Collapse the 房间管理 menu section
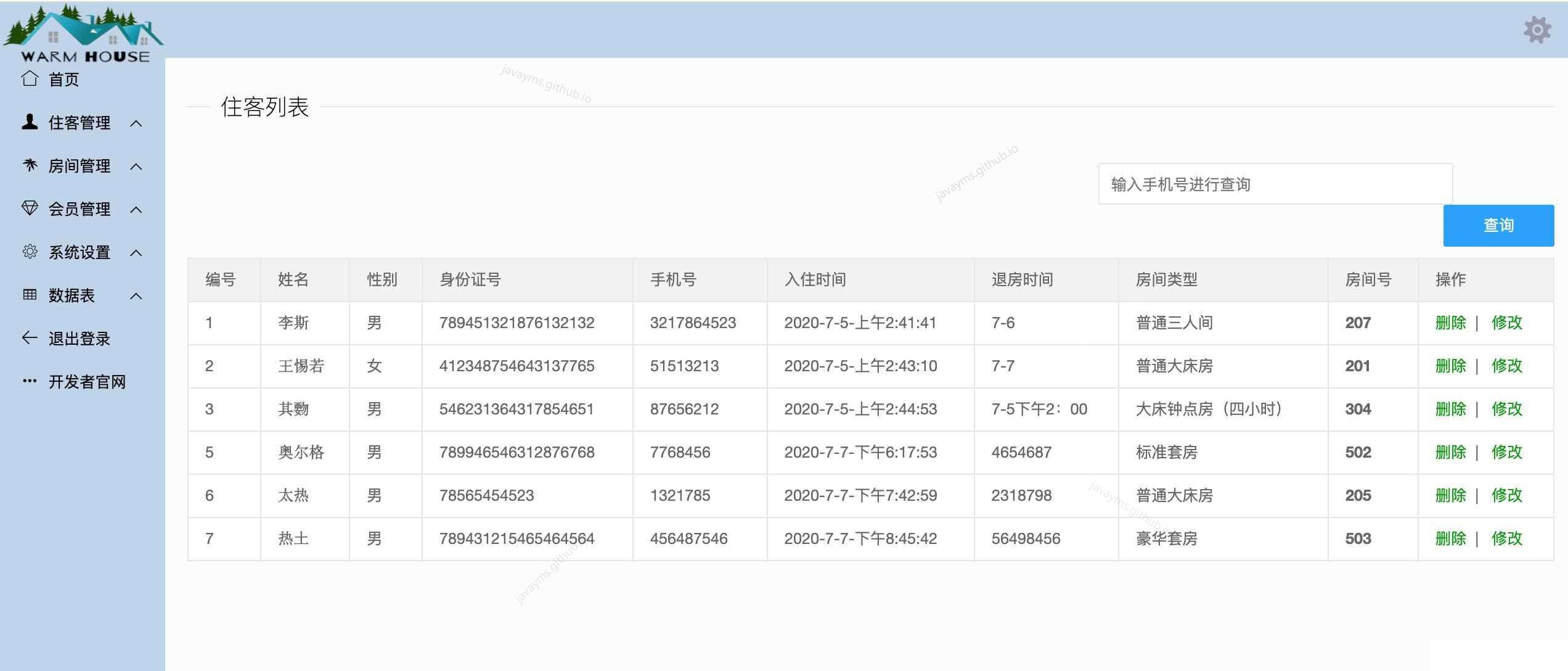Image resolution: width=1568 pixels, height=671 pixels. click(x=136, y=167)
